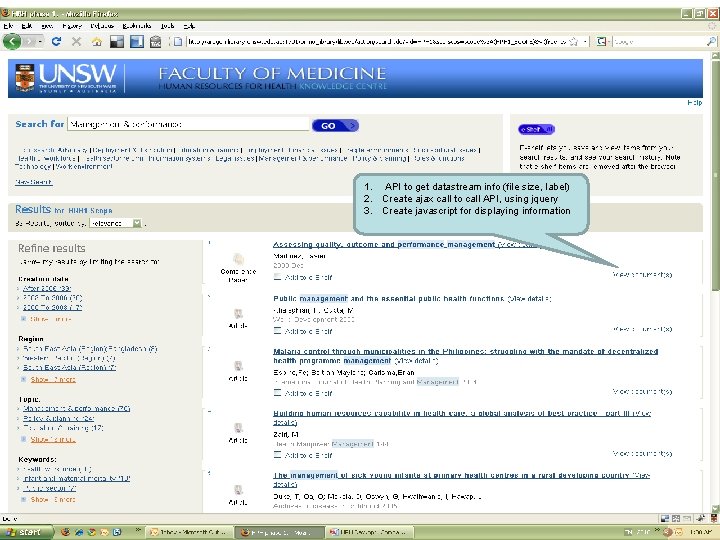The width and height of the screenshot is (720, 540).
Task: Open the back/forward history dropdown arrow
Action: (41, 42)
